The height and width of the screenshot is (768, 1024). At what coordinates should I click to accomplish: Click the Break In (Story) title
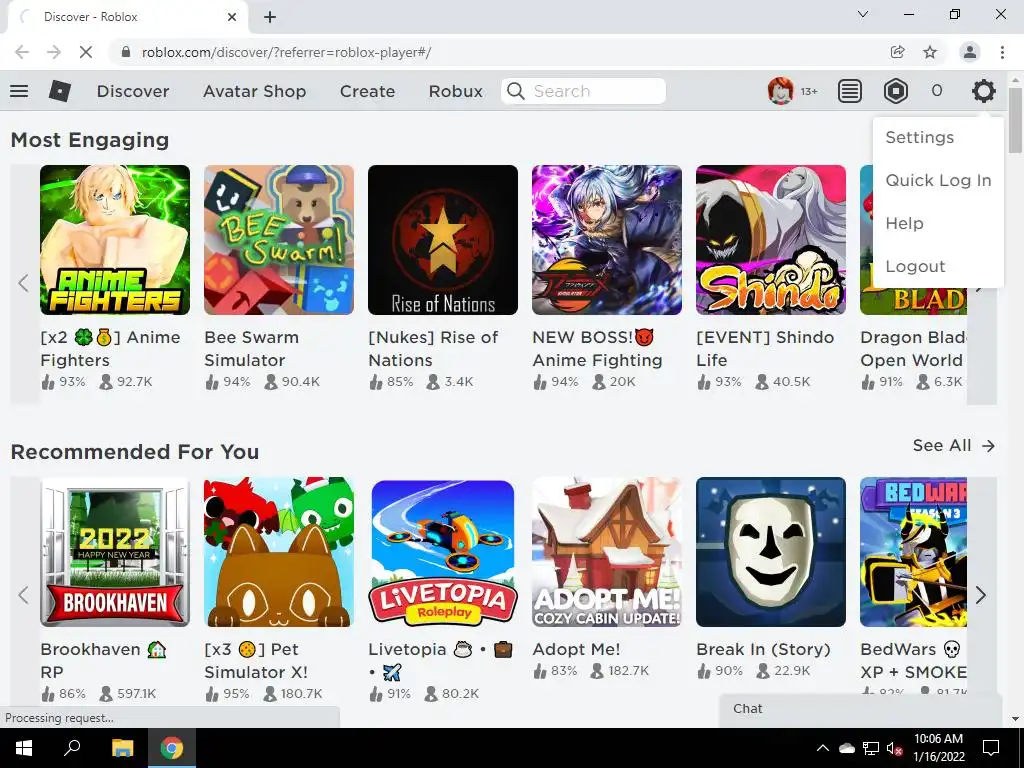click(x=763, y=649)
